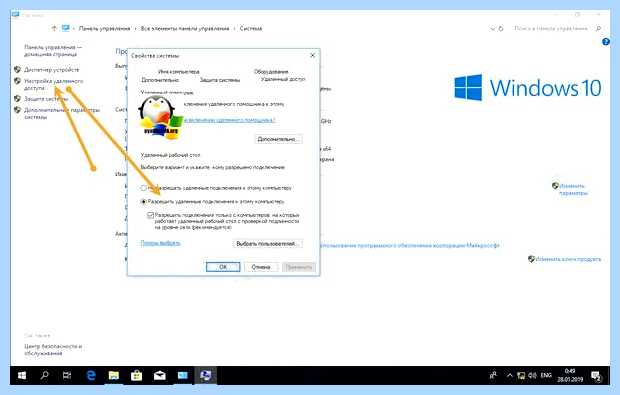Open Microsoft Store from the taskbar

[x=136, y=375]
